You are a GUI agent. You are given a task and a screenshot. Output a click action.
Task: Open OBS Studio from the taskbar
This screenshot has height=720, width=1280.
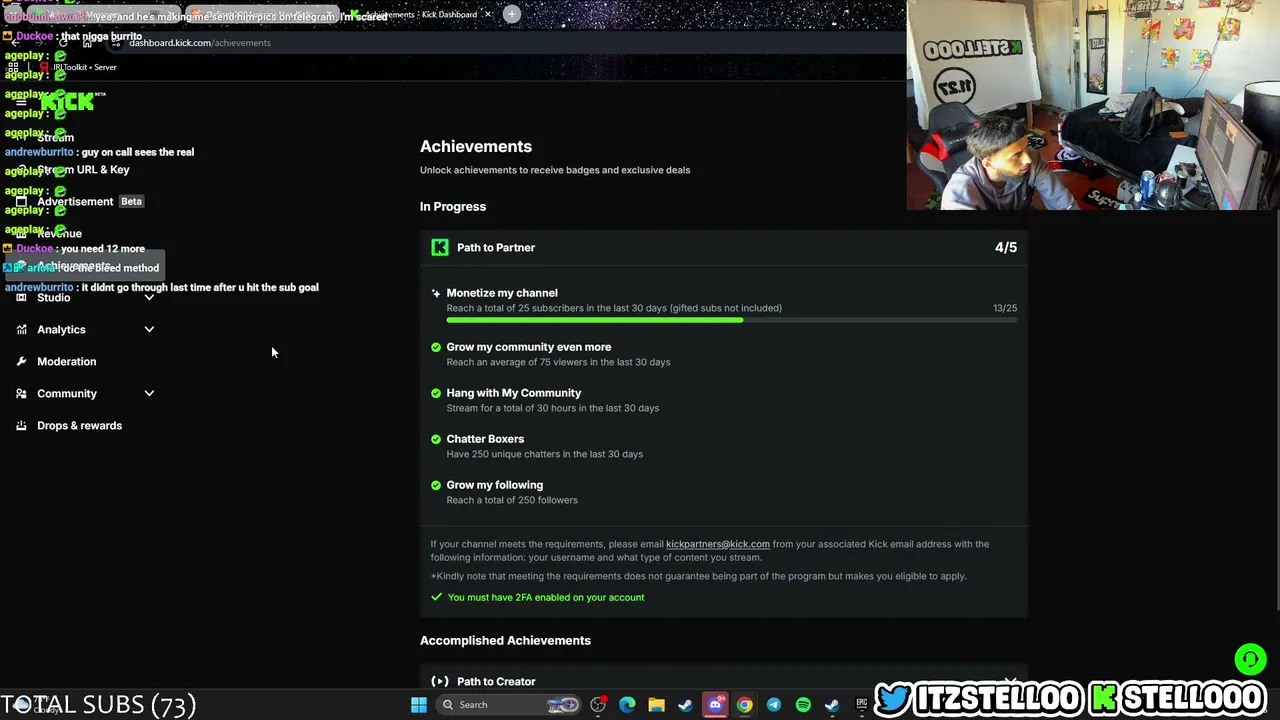click(598, 705)
